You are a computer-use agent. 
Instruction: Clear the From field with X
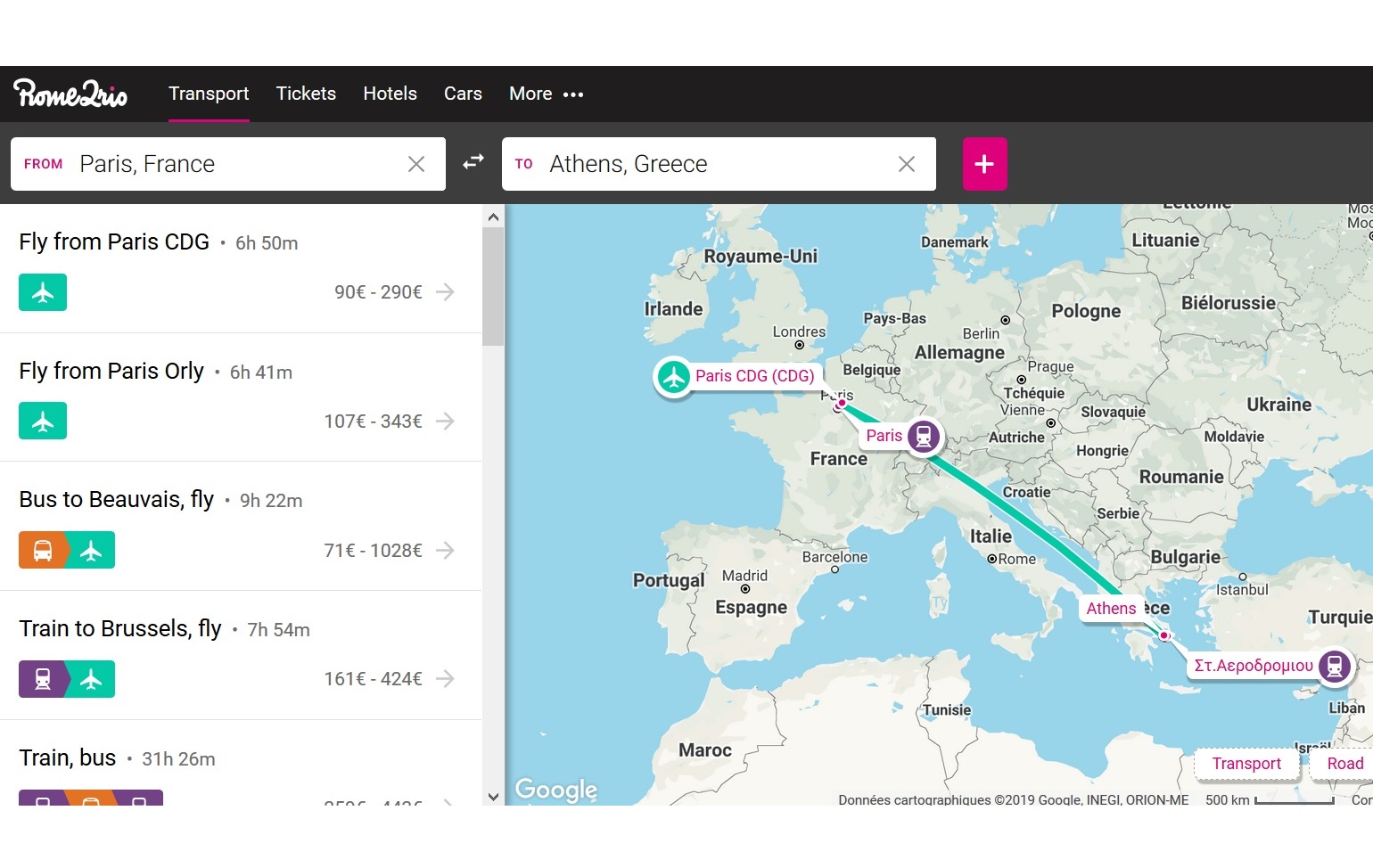point(416,164)
